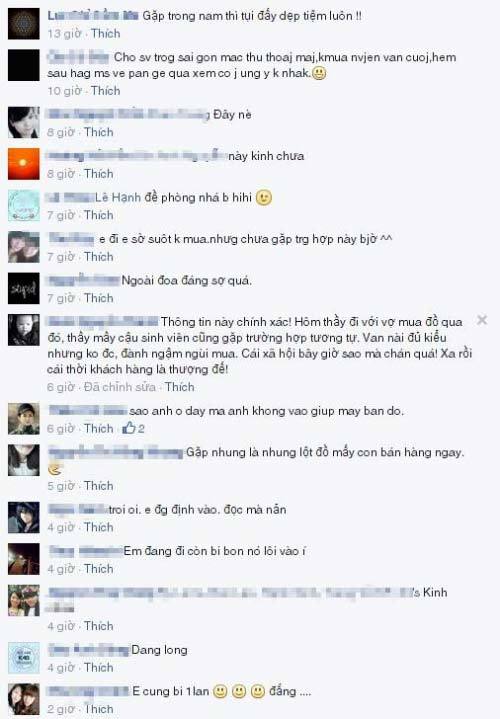The width and height of the screenshot is (500, 719).
Task: Open the couple photo avatar next to 's Kinh
Action: pyautogui.click(x=23, y=600)
